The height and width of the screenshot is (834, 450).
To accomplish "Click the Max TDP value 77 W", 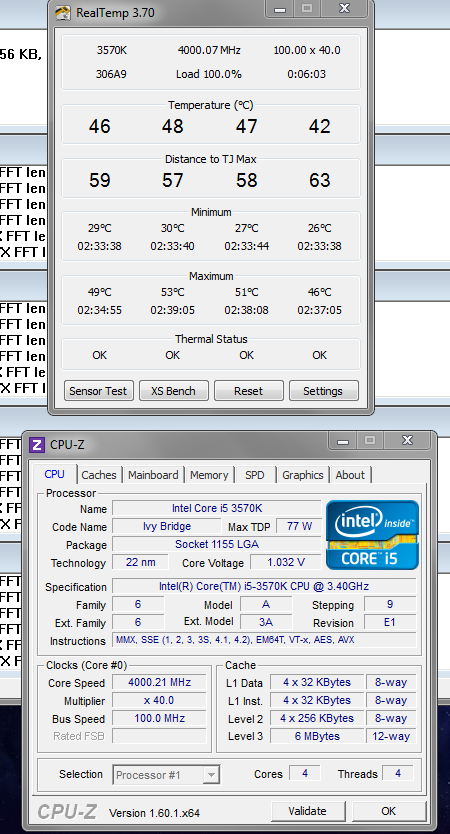I will [299, 527].
